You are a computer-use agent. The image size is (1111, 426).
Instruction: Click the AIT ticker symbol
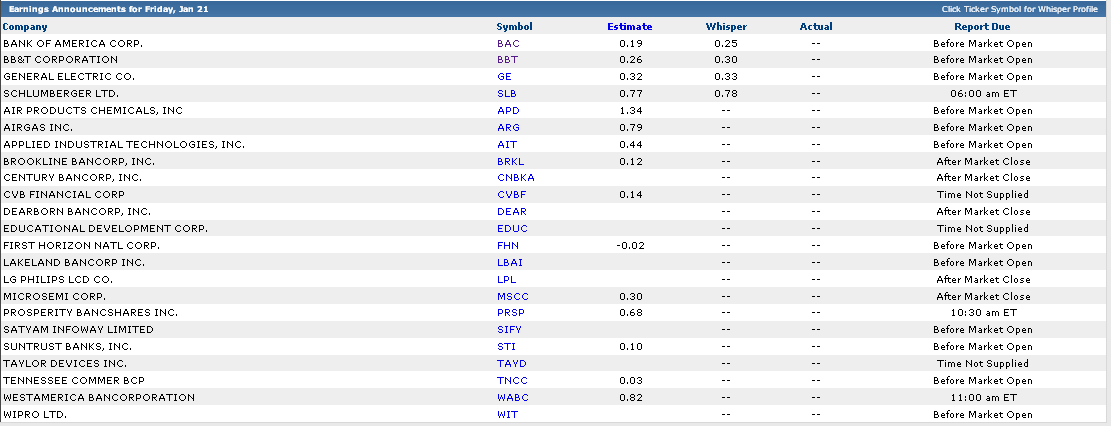coord(507,145)
